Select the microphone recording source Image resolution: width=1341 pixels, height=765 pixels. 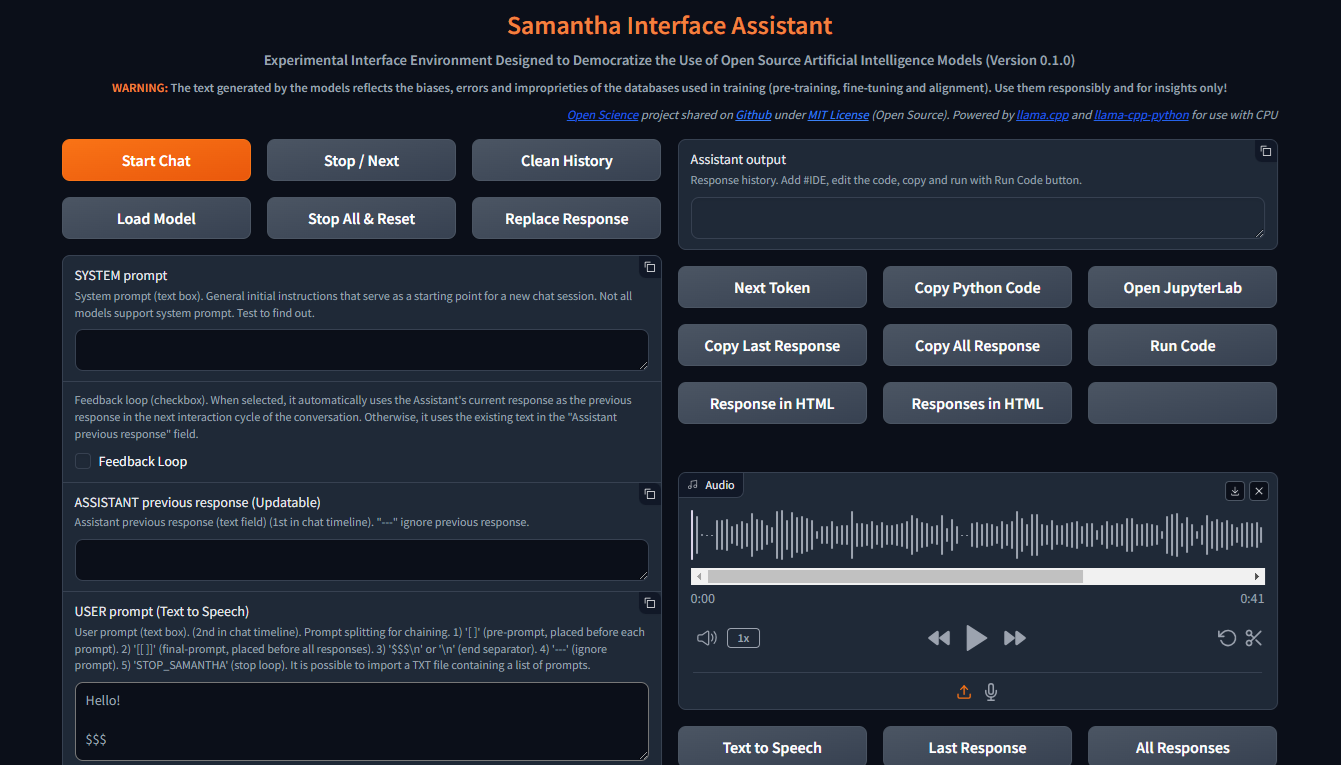click(x=991, y=692)
